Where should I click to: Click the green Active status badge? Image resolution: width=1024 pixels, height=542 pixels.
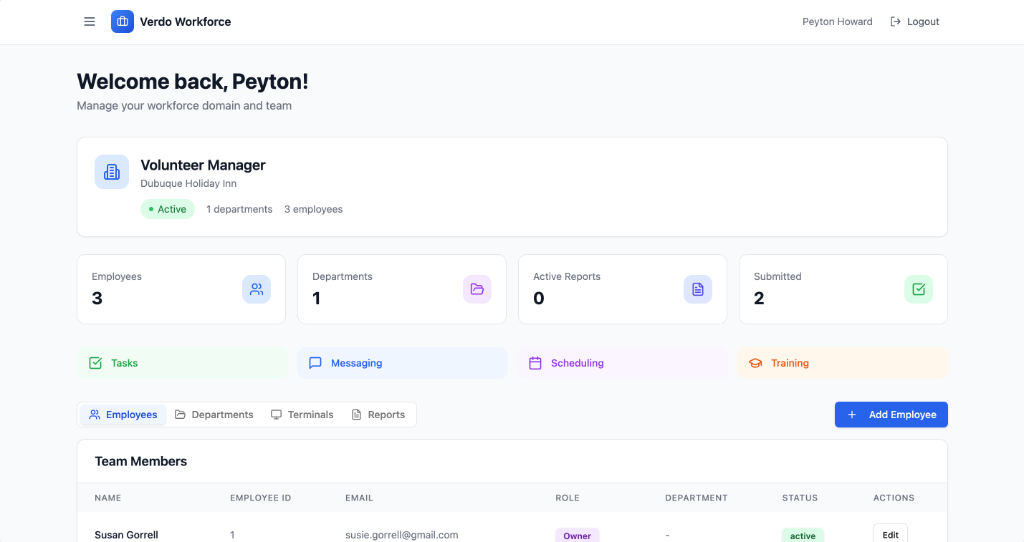168,209
